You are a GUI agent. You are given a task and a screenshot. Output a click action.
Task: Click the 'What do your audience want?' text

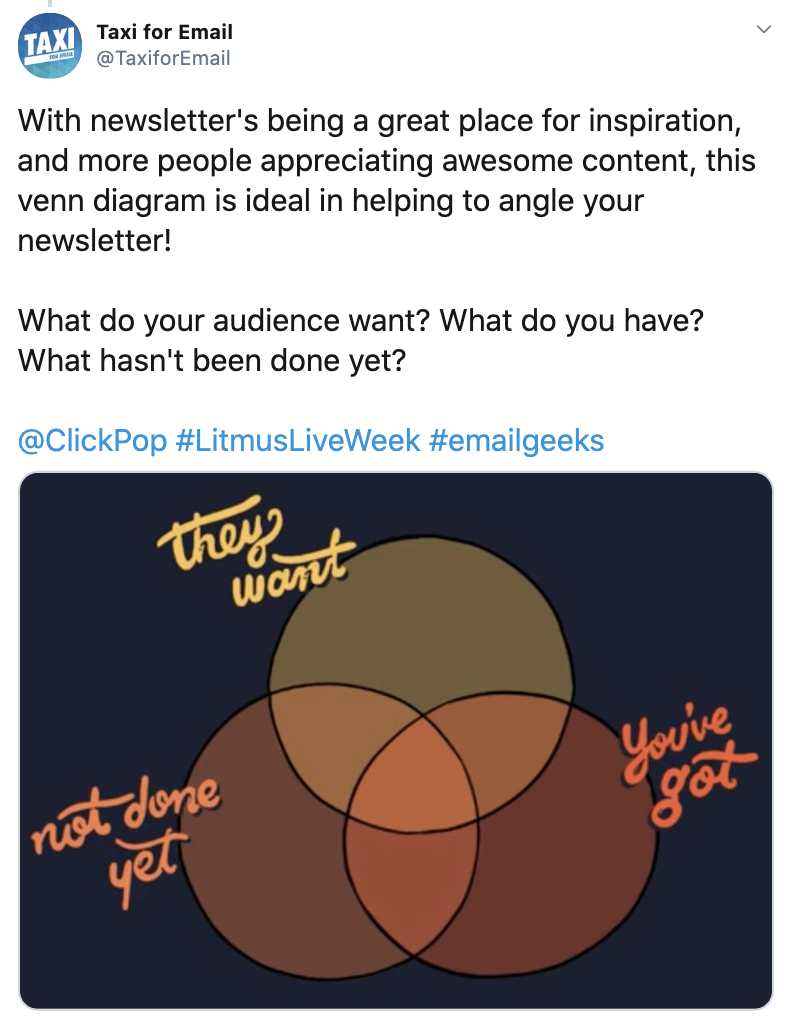coord(224,320)
